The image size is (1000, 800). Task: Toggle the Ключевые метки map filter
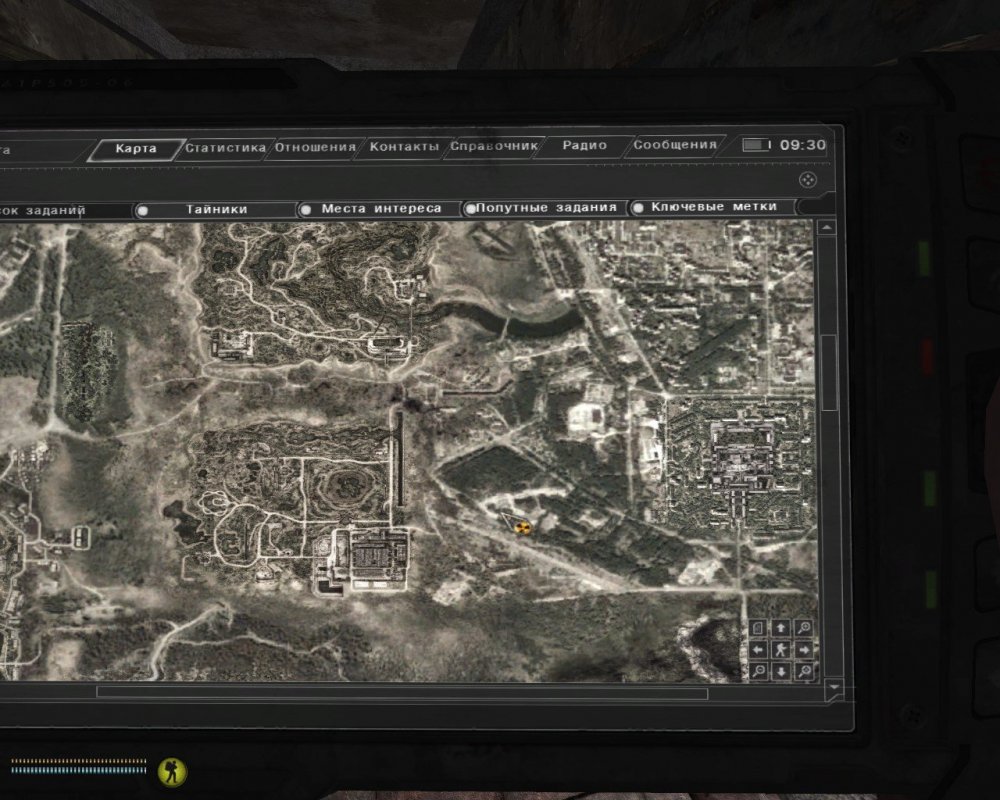click(x=713, y=207)
